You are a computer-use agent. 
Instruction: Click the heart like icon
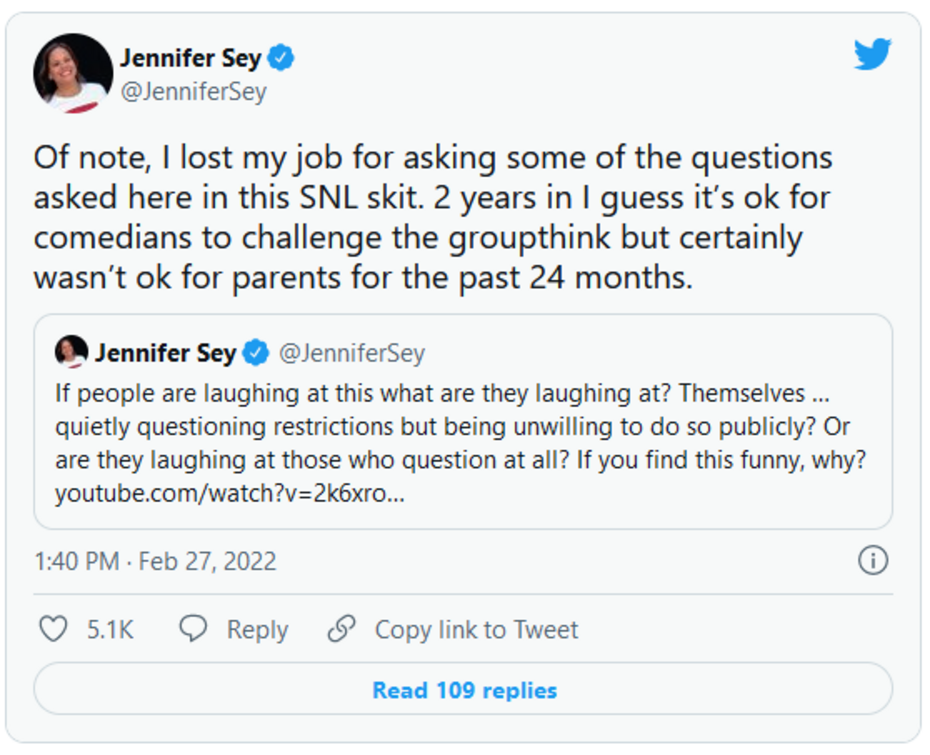52,629
